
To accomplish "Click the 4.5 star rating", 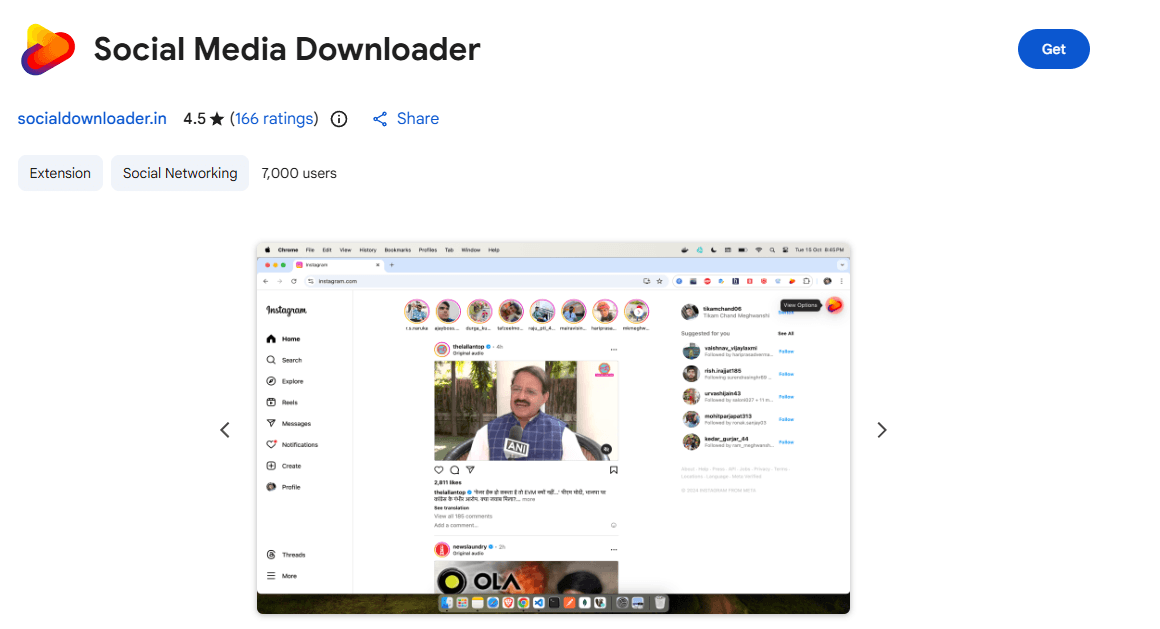I will 203,118.
